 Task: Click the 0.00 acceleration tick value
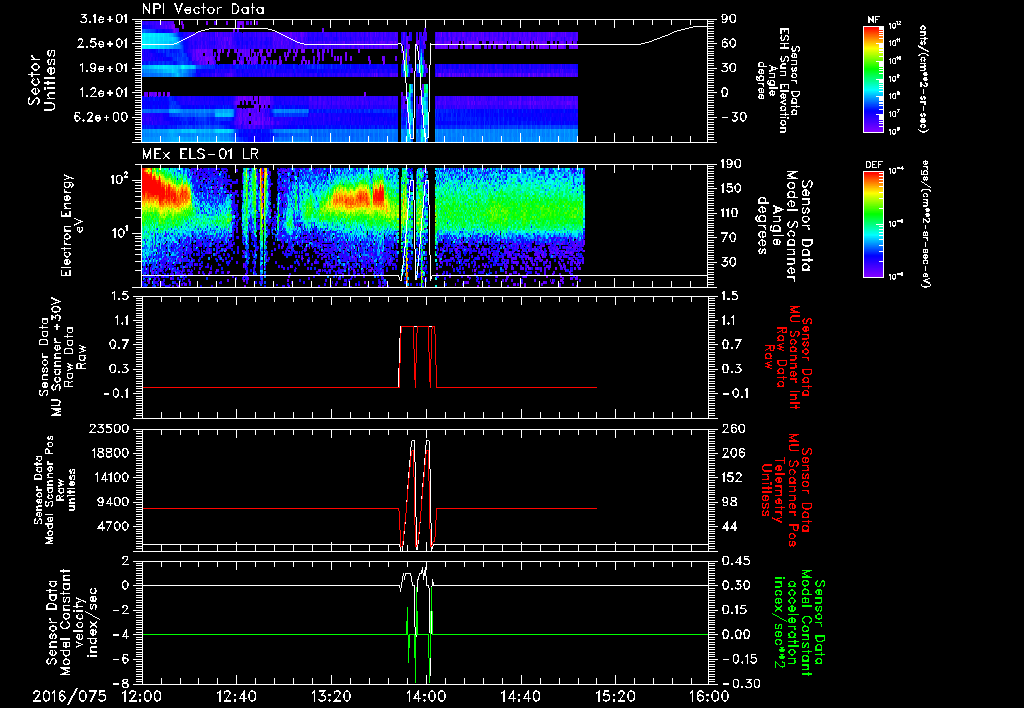(x=735, y=634)
